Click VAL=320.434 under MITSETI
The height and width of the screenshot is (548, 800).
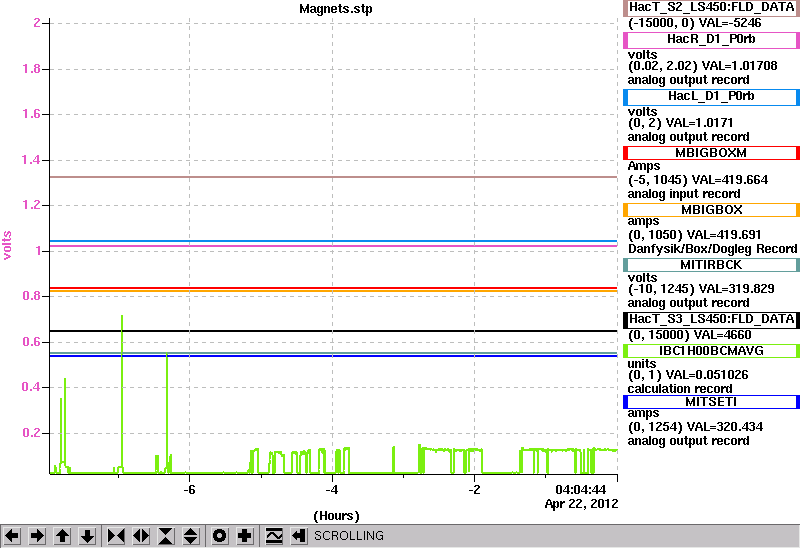click(725, 427)
